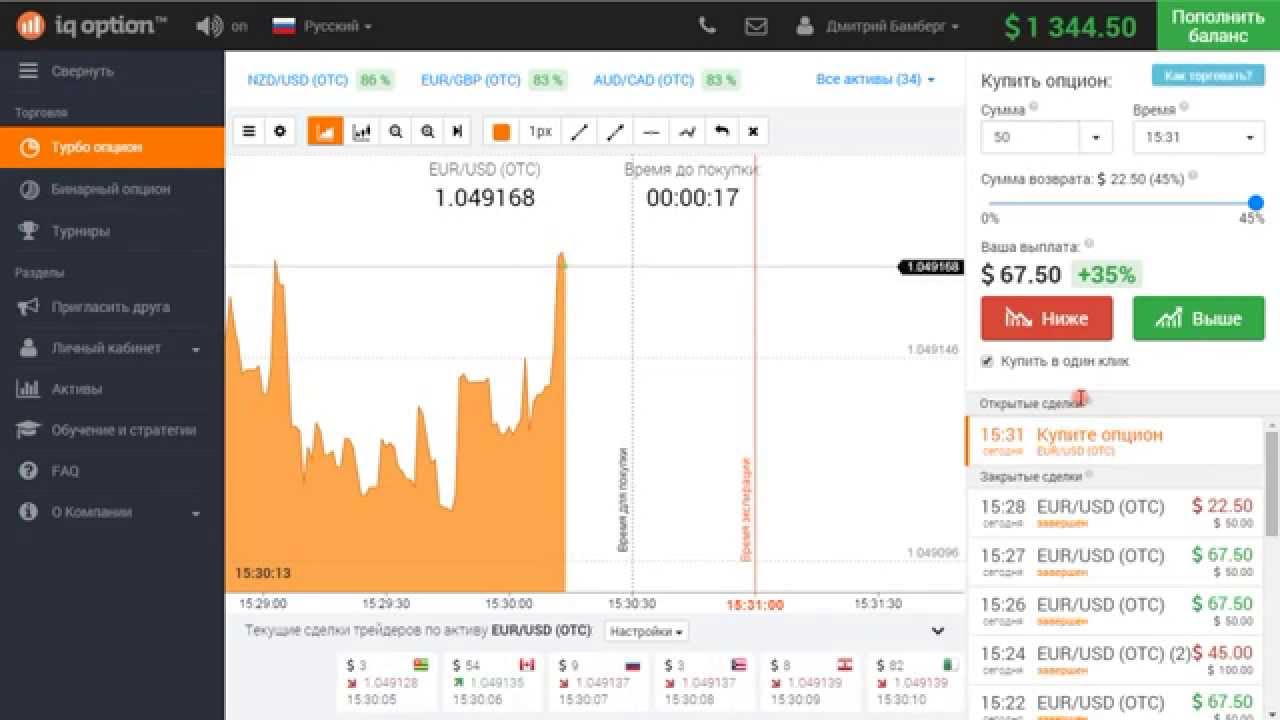Select the line drawing tool

[579, 131]
